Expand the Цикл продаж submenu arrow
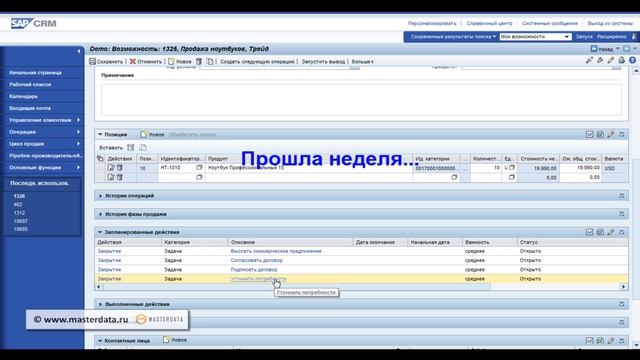The height and width of the screenshot is (360, 640). (x=78, y=144)
